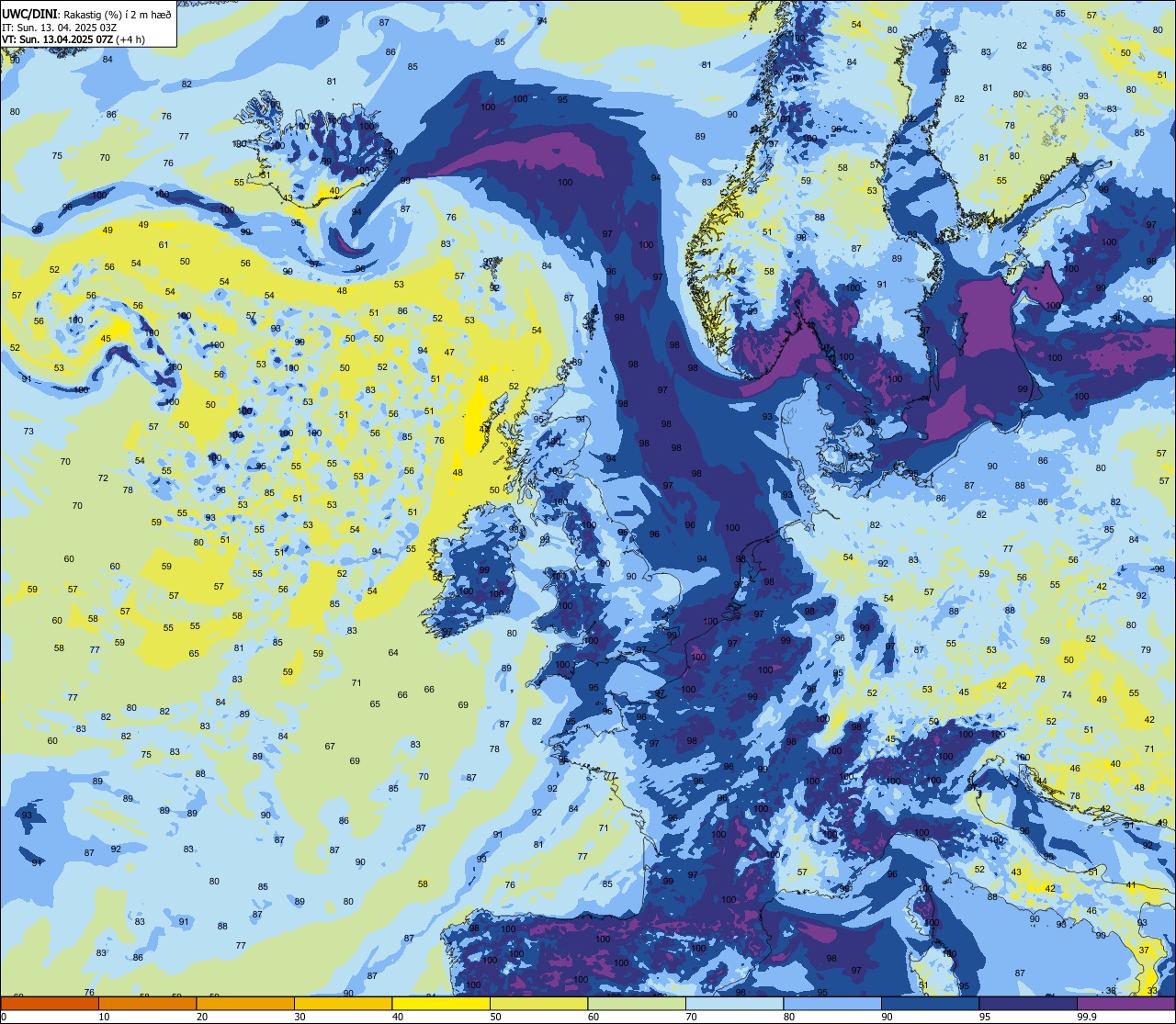Pick the legend color below value 10
The image size is (1176, 1024).
50,1003
